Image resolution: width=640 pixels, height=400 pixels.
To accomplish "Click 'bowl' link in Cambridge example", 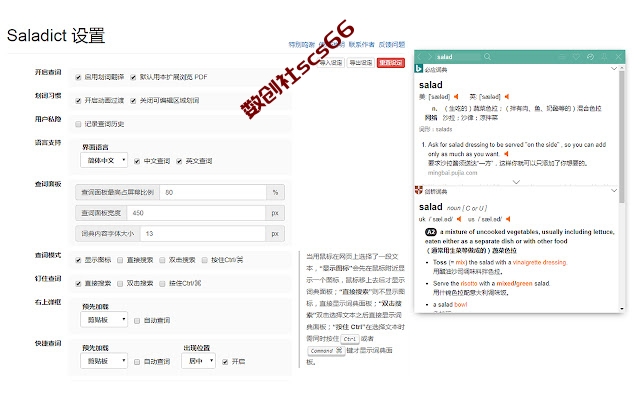I will 460,304.
